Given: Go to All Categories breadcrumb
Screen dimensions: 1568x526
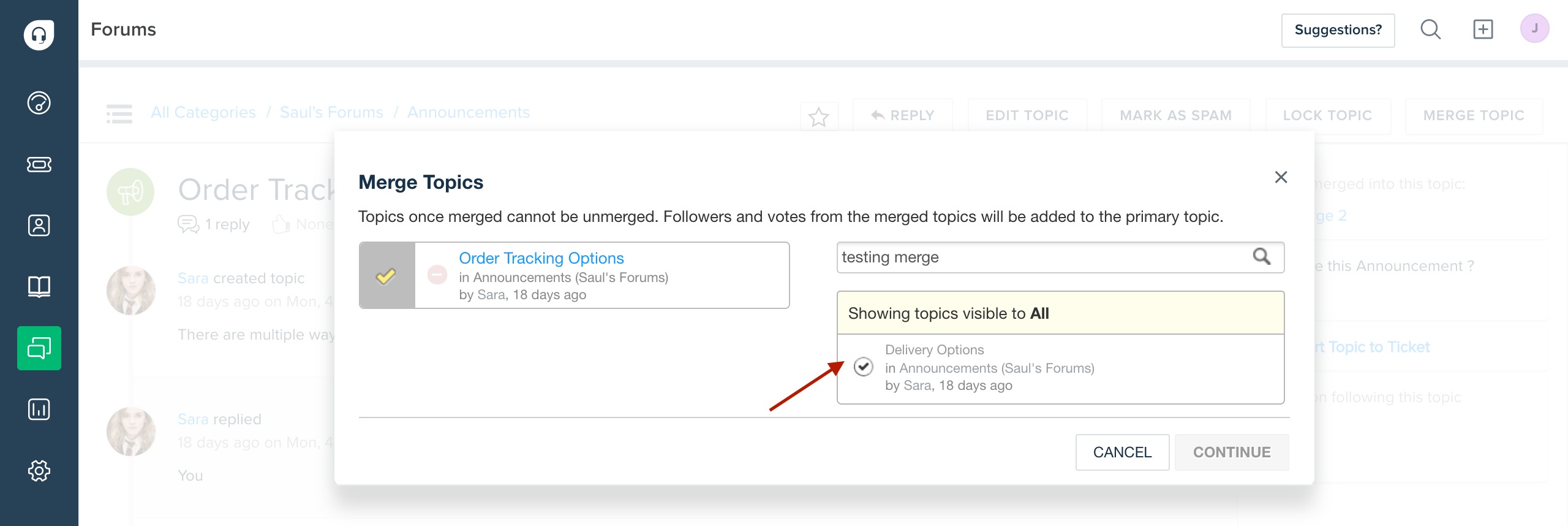Looking at the screenshot, I should [x=203, y=113].
